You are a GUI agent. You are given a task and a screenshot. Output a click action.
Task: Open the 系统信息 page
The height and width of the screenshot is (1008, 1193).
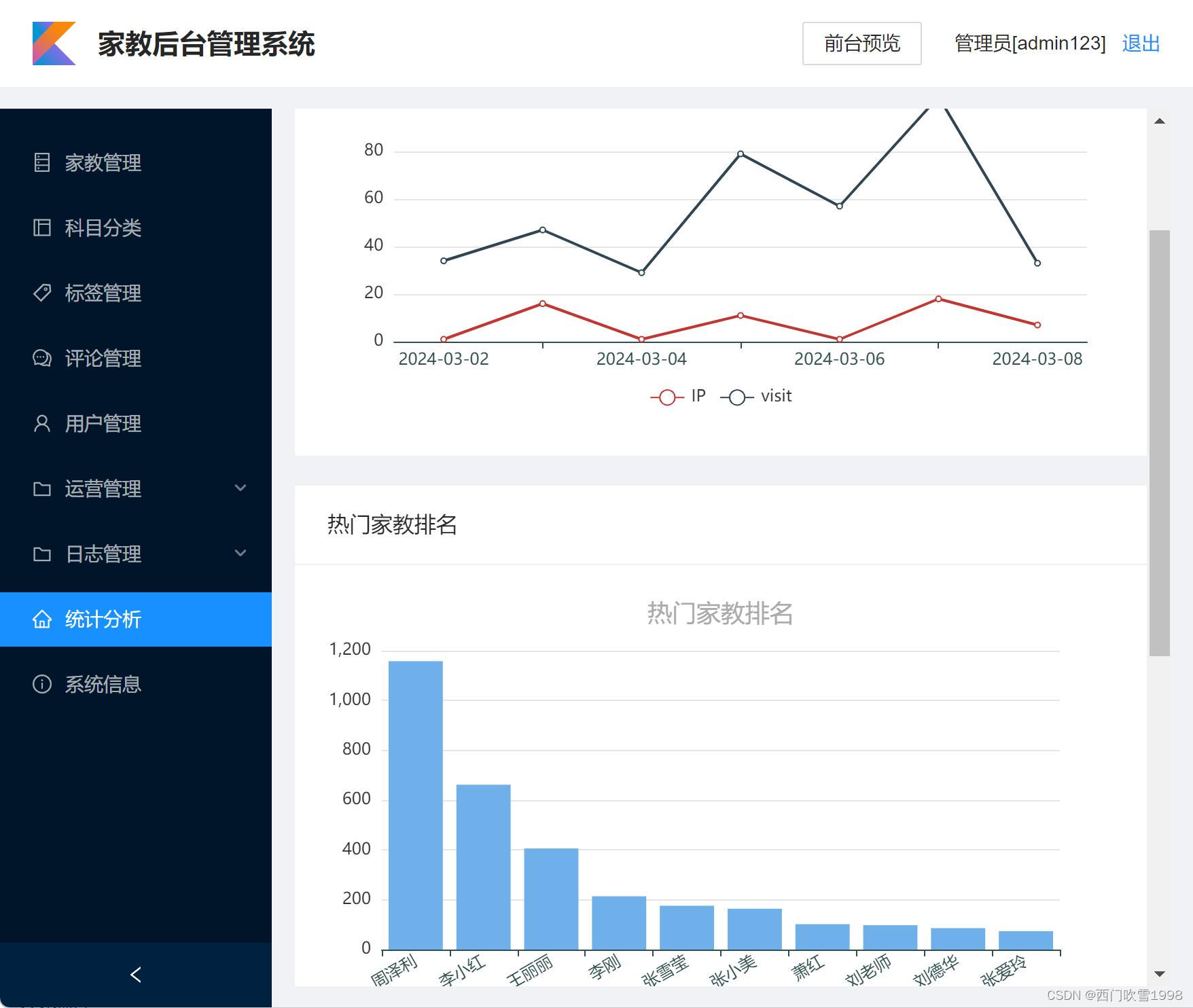coord(136,685)
